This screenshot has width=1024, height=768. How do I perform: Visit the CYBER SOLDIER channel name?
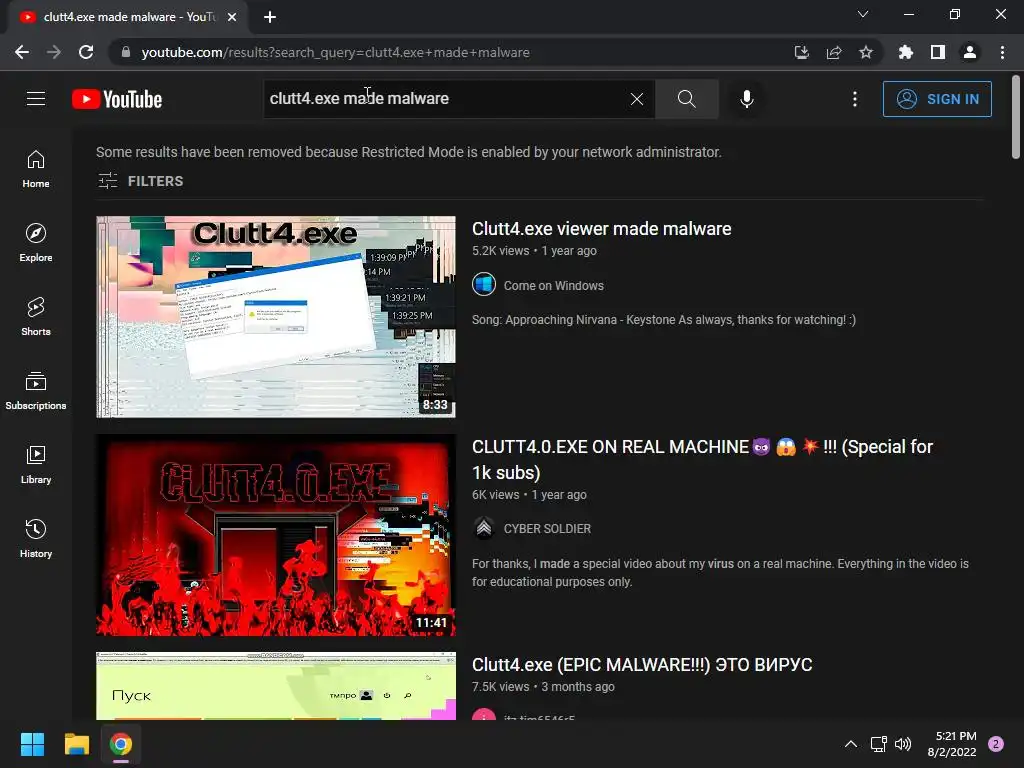(x=547, y=528)
